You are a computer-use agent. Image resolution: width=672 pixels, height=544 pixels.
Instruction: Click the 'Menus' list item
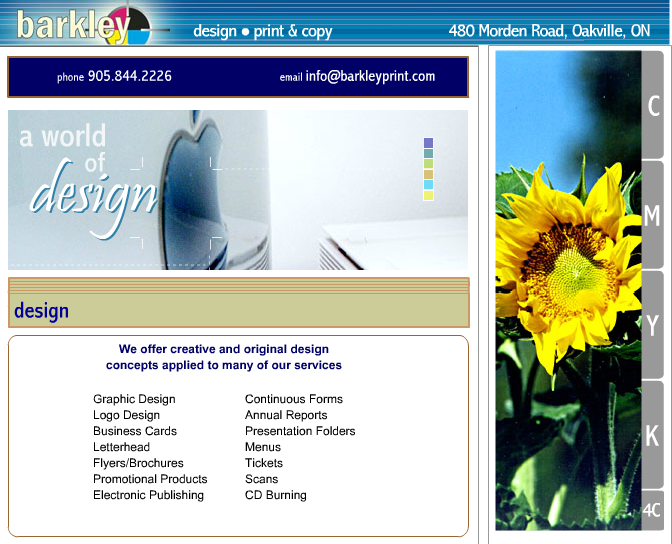click(263, 447)
